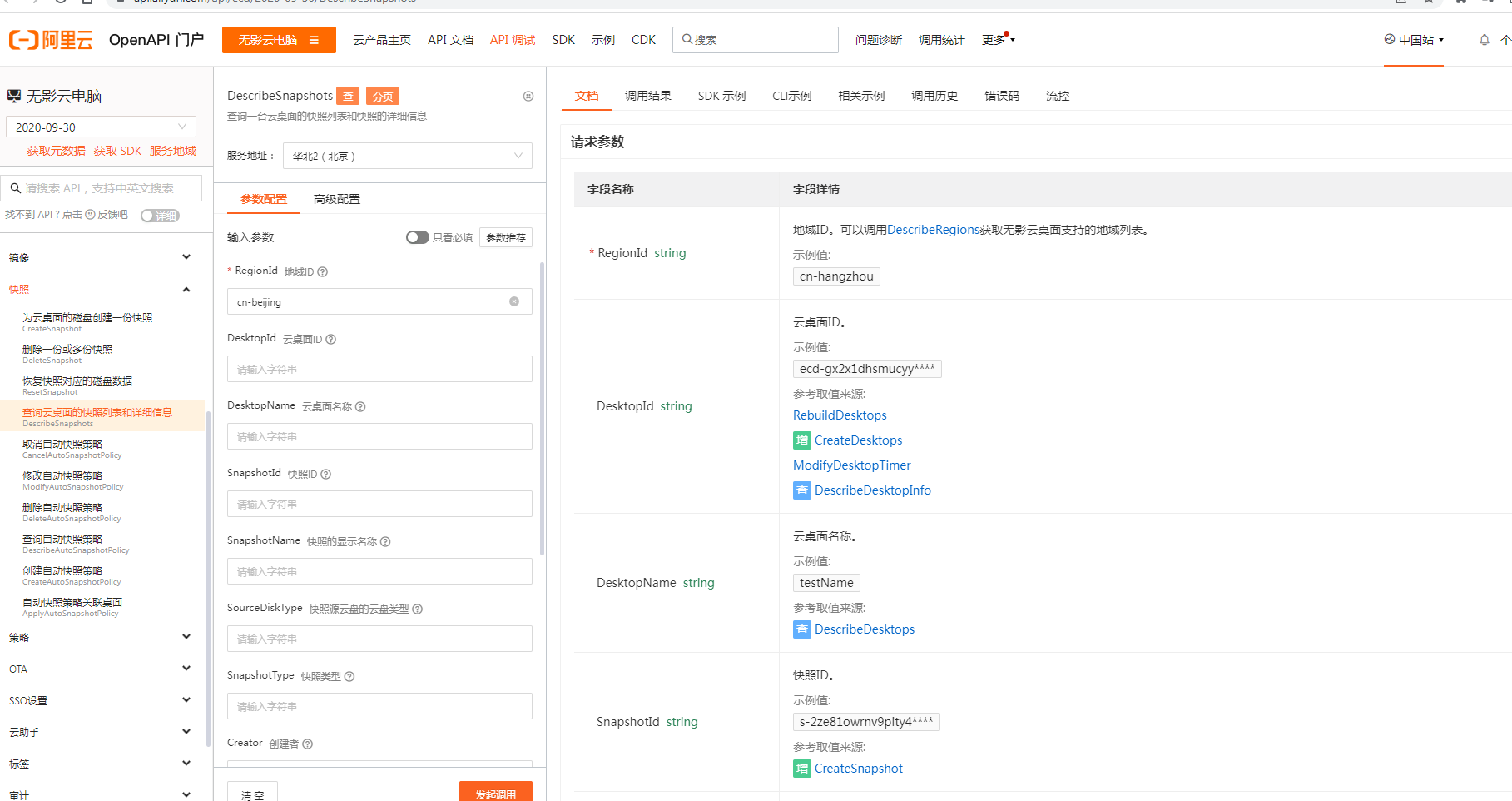
Task: Open API 文档 in top navigation
Action: click(450, 40)
